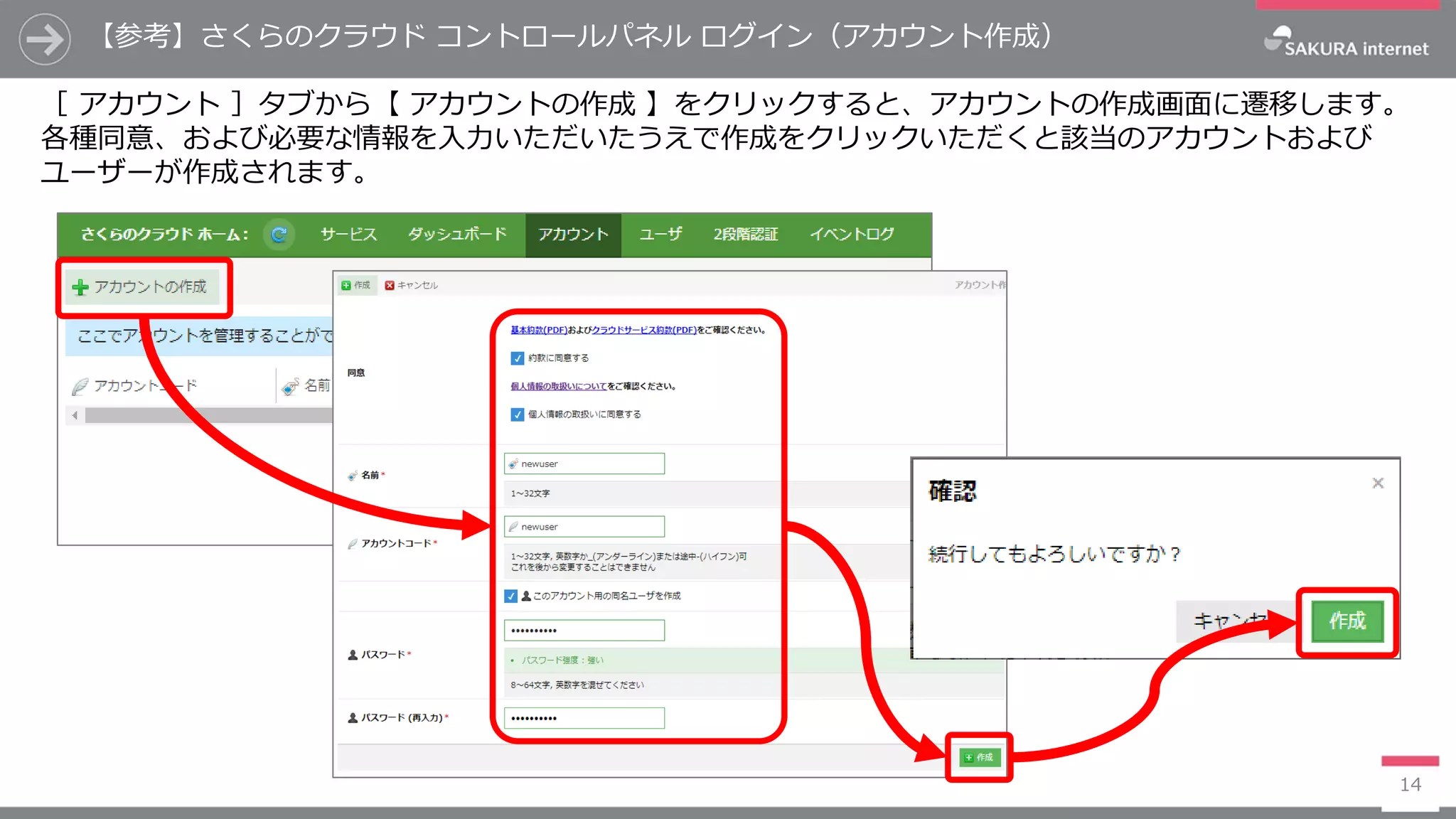Open the 2段階認証 tab

[746, 234]
